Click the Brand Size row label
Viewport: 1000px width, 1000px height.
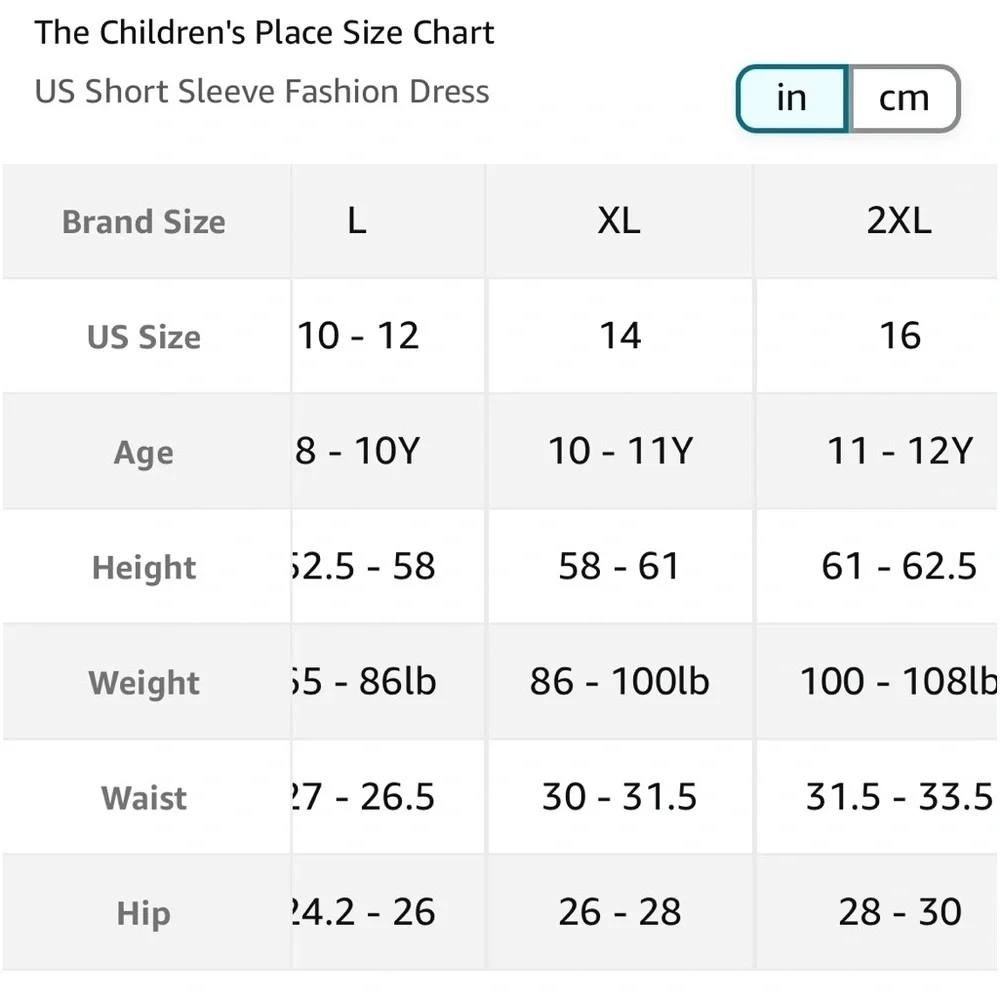[x=143, y=222]
